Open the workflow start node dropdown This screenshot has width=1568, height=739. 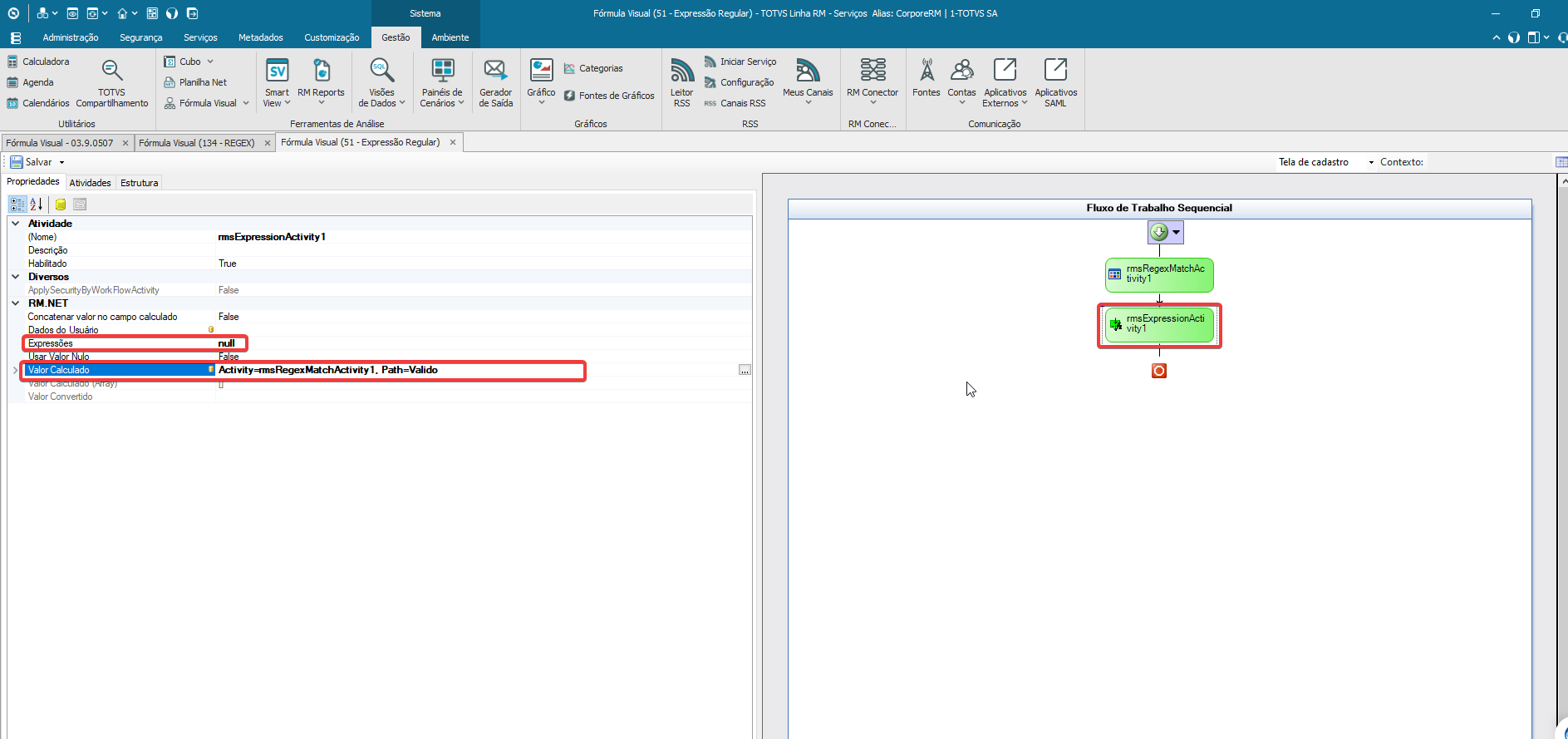coord(1176,232)
